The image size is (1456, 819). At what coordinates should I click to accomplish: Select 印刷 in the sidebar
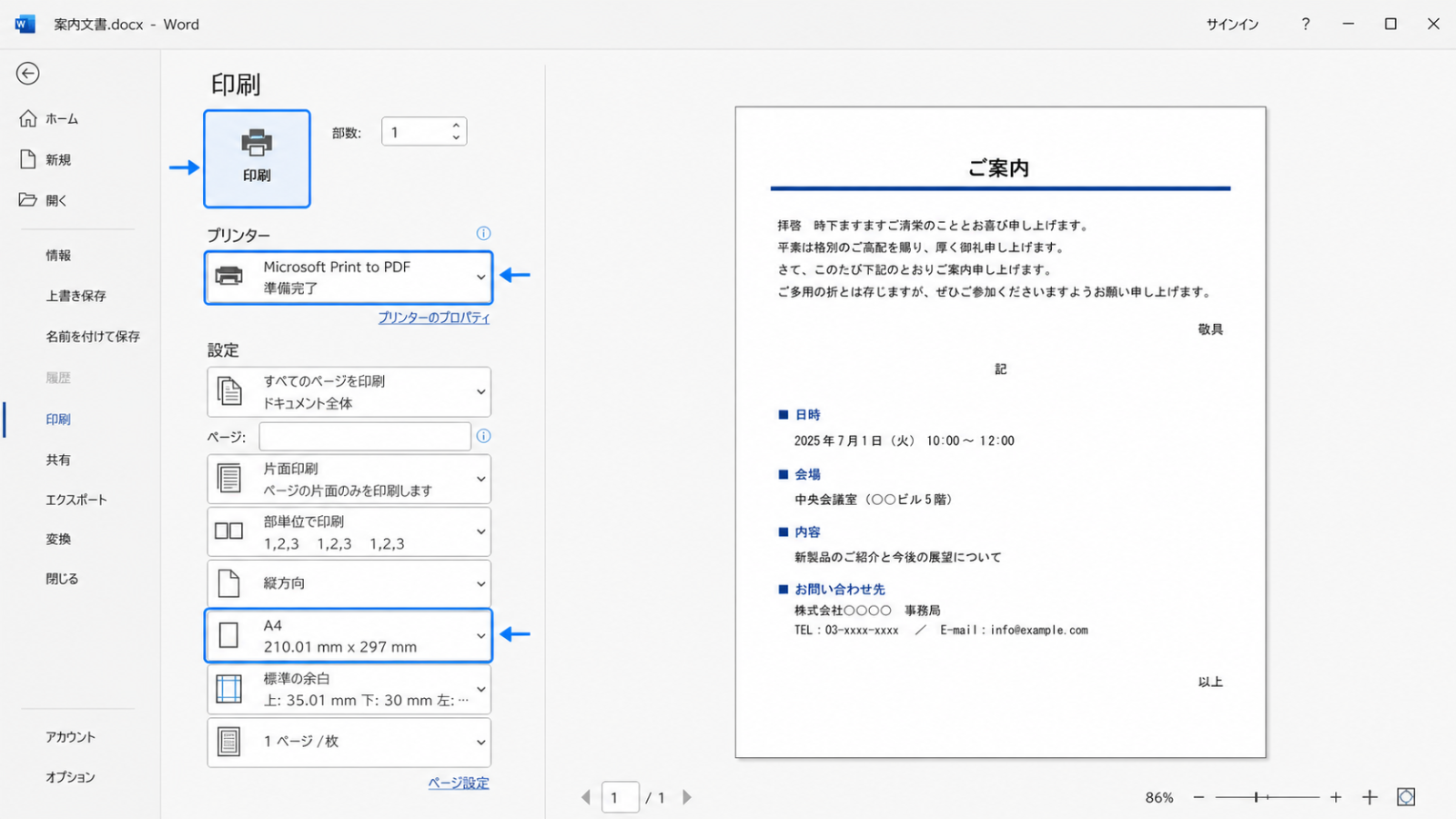(58, 420)
